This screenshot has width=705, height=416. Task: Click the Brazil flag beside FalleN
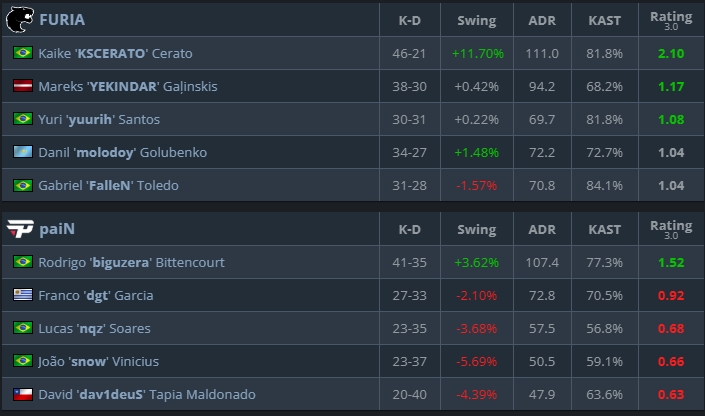[x=22, y=185]
